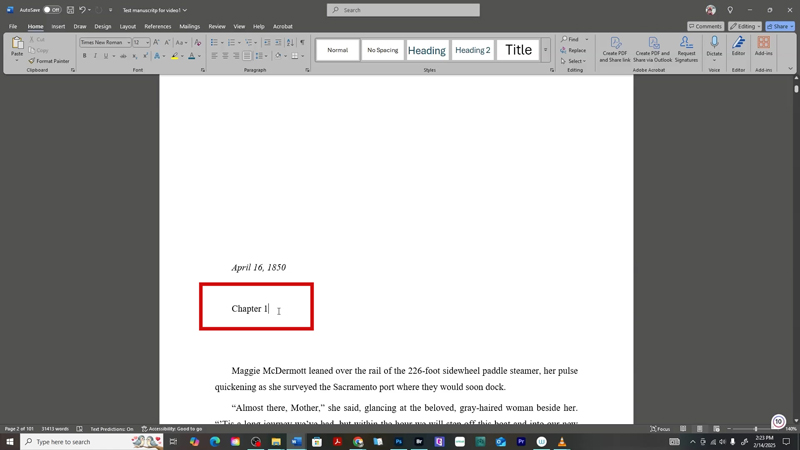Open font name combo box Times New Roman
The width and height of the screenshot is (800, 450).
[x=105, y=42]
